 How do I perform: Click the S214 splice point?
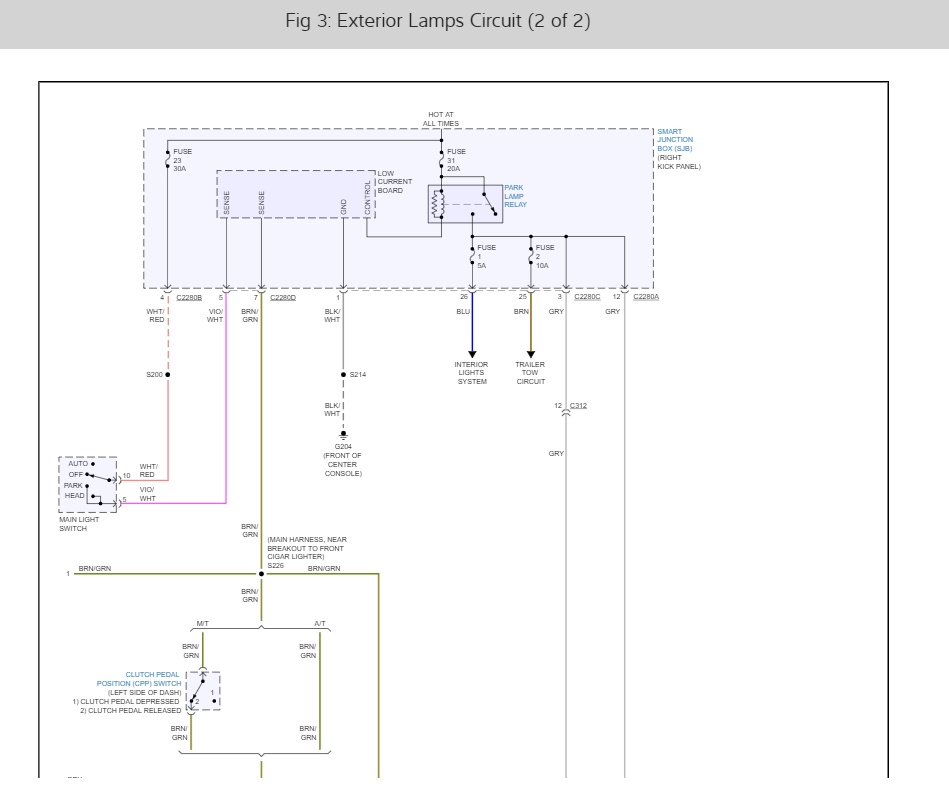[343, 375]
